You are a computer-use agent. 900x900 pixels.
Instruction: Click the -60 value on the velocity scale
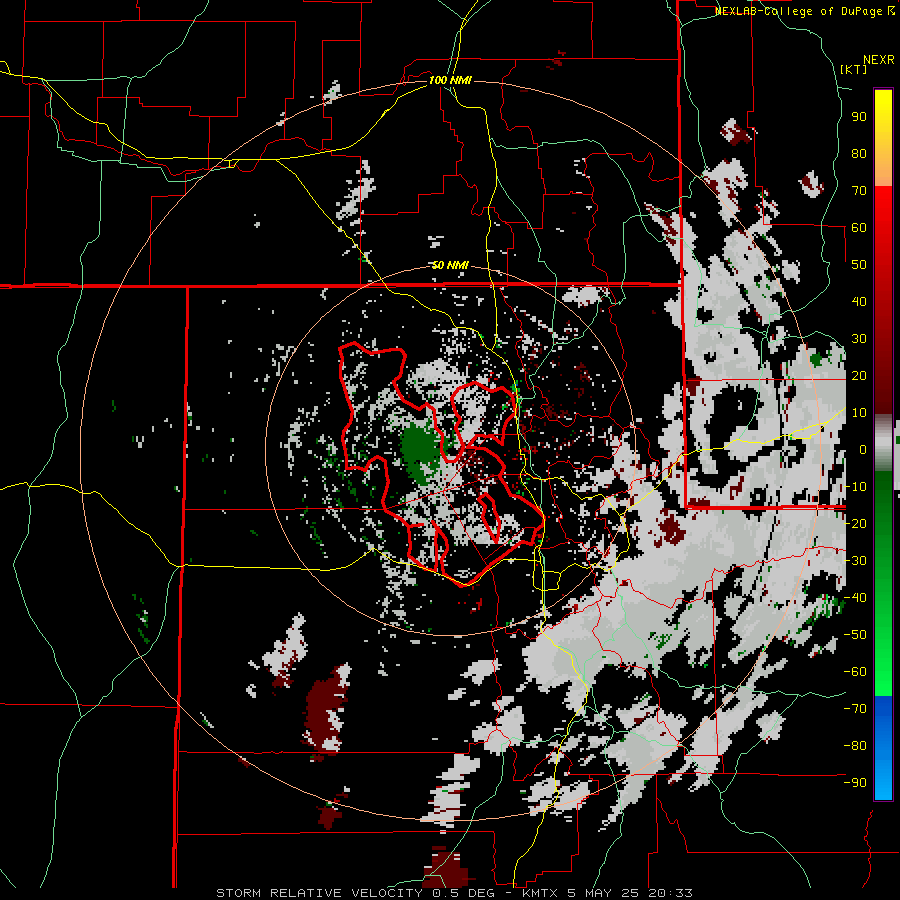(855, 672)
